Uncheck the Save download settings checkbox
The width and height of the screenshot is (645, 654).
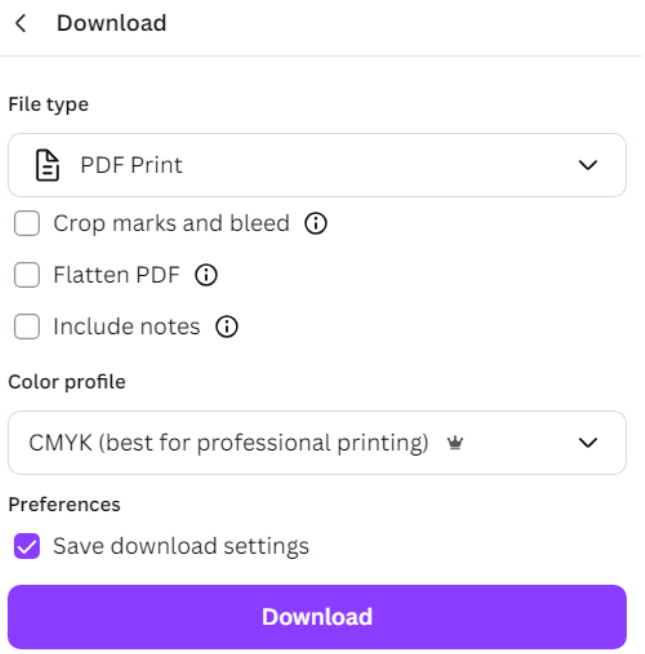tap(27, 546)
